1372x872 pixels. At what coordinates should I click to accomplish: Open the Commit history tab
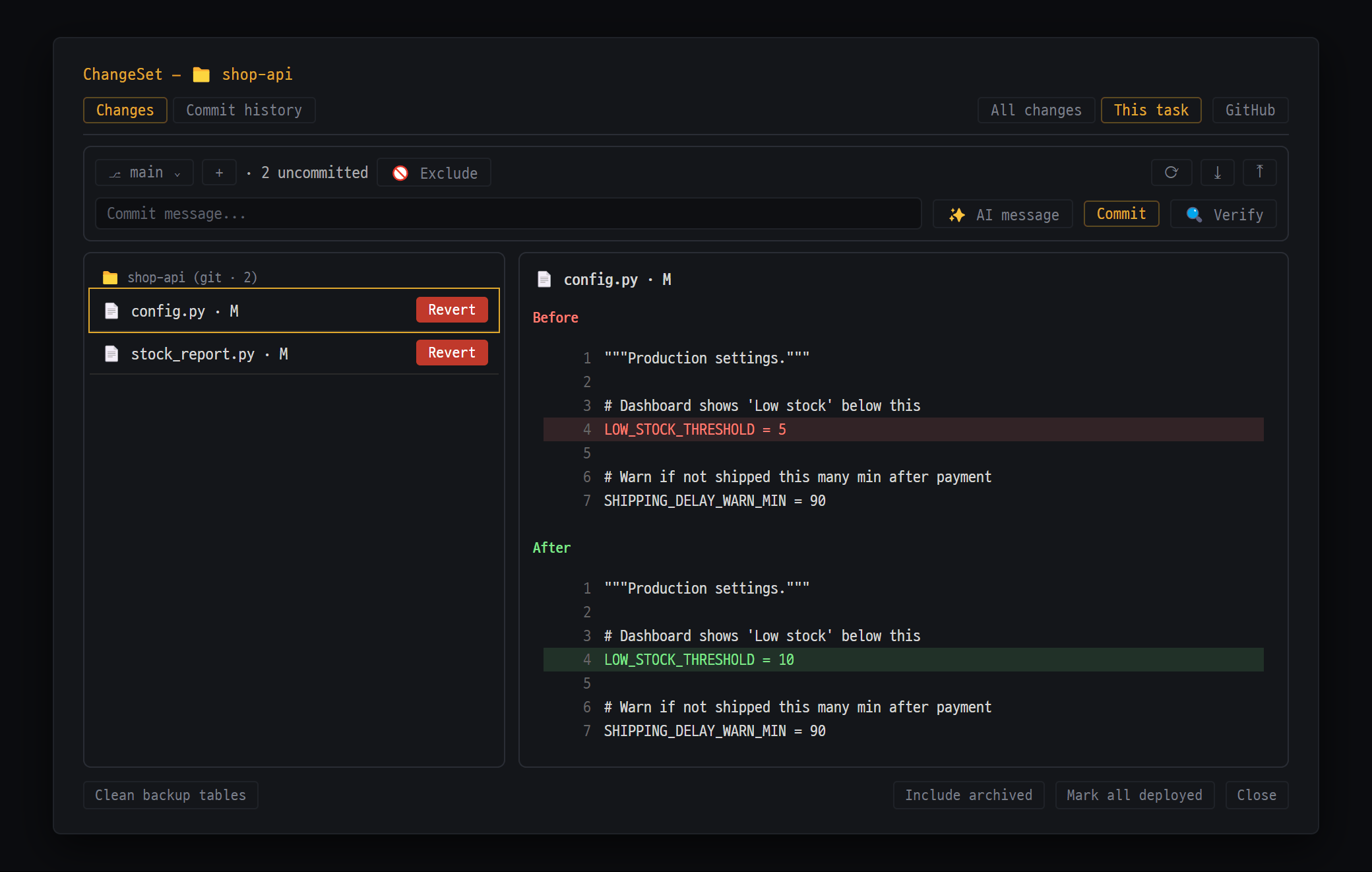click(x=244, y=110)
